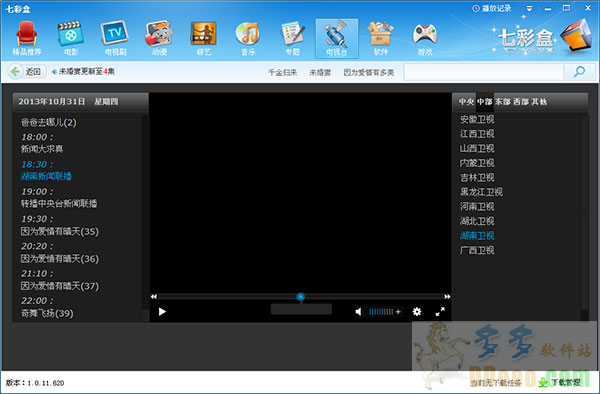600x394 pixels.
Task: Click the 18:30 time label
Action: click(x=37, y=164)
